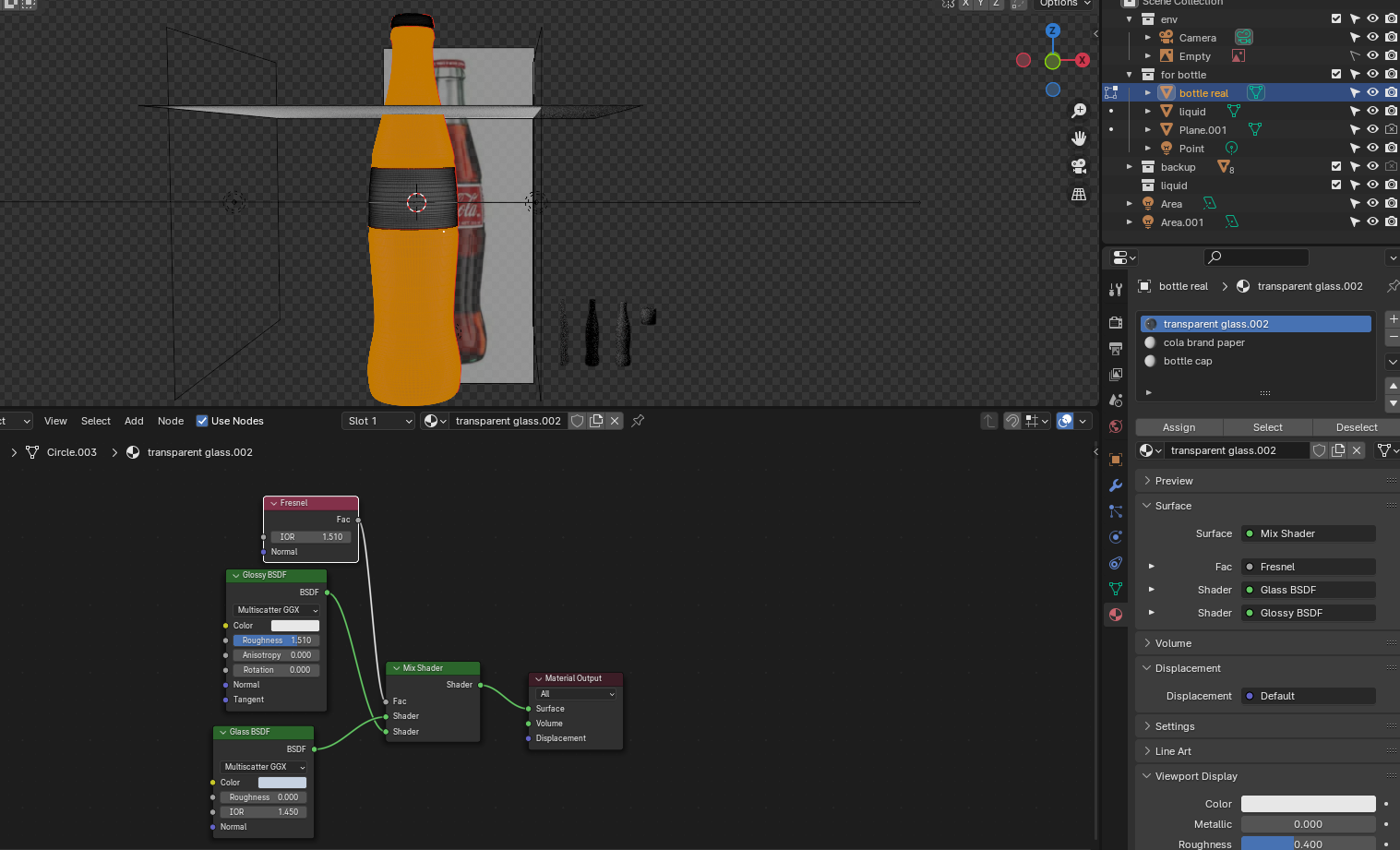Unlink material X in node editor header
This screenshot has width=1400, height=850.
tap(615, 421)
